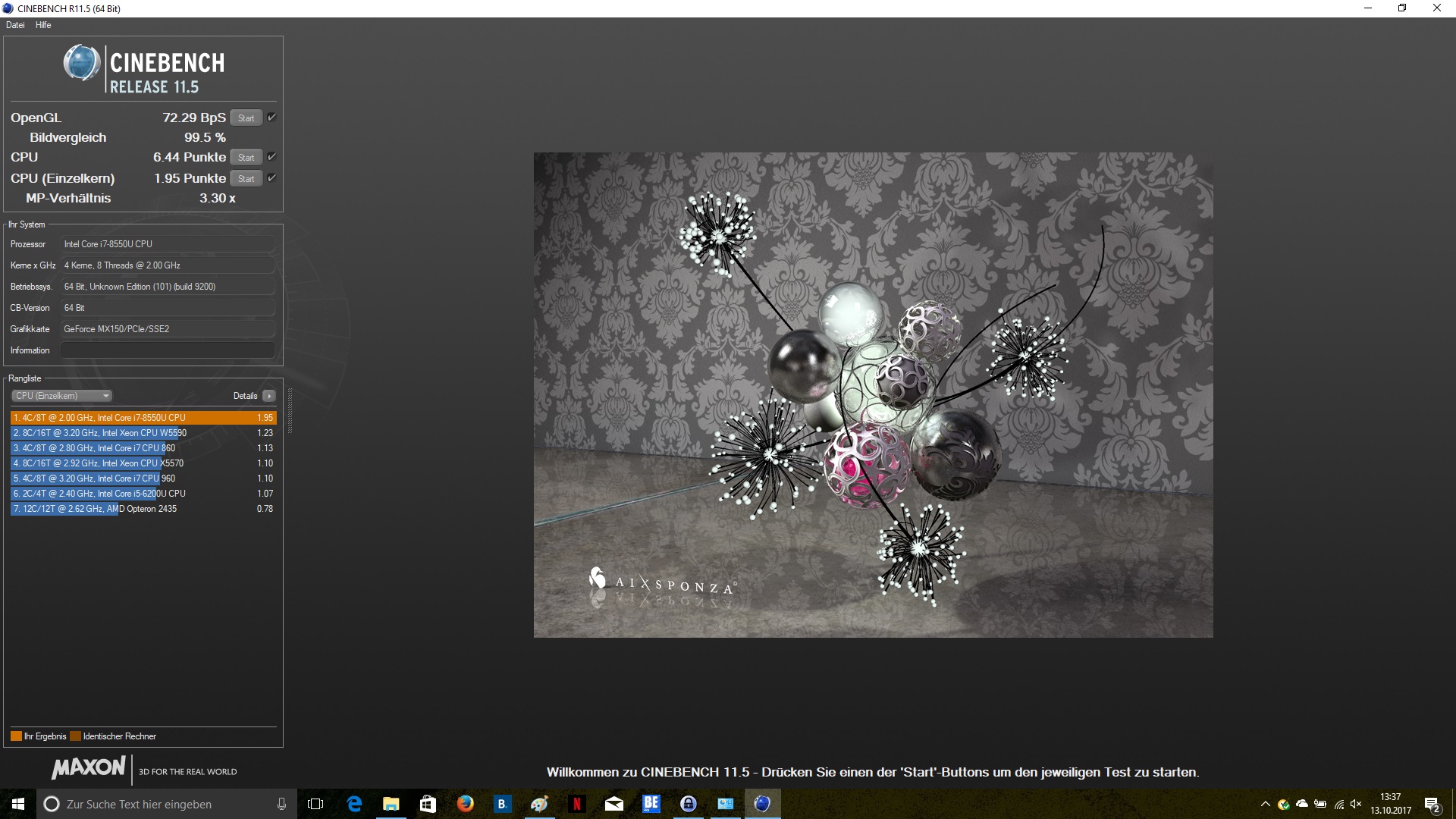Expand ranking Details arrow button
The width and height of the screenshot is (1456, 819).
click(269, 396)
